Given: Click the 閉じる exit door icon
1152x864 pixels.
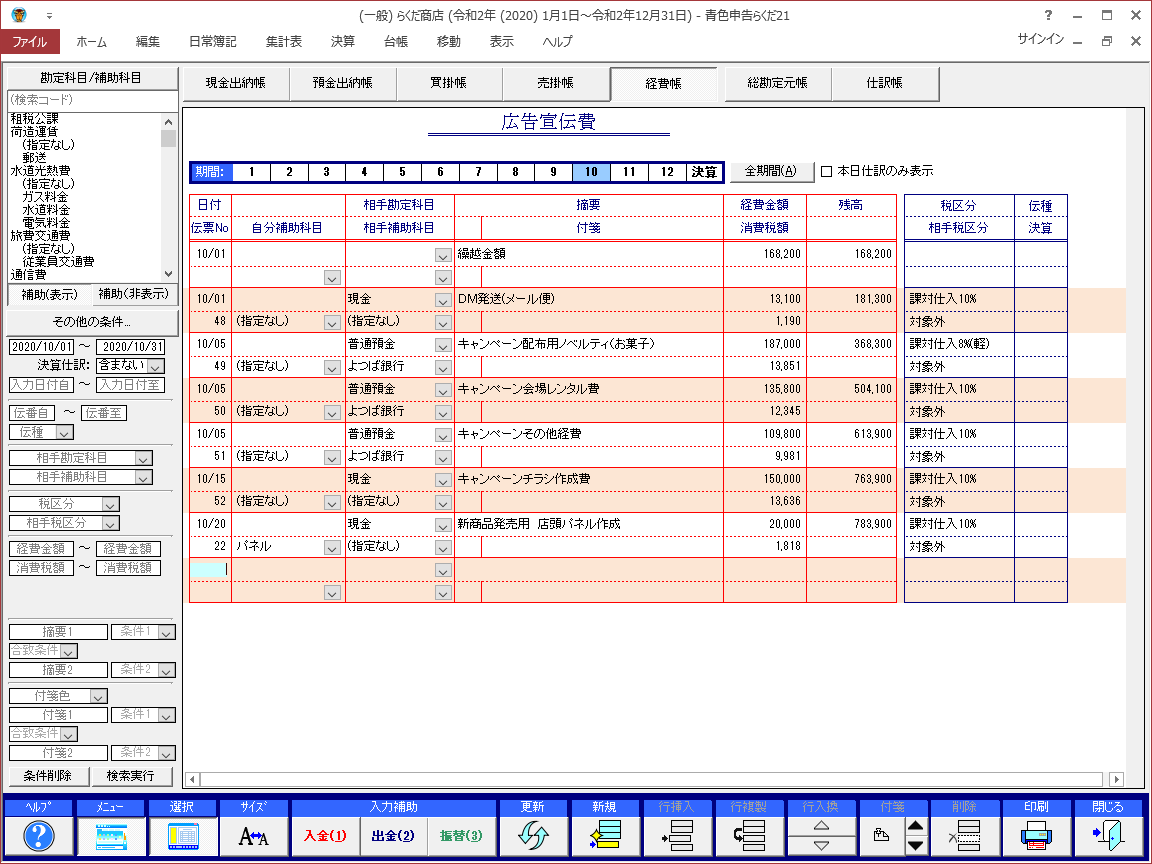Looking at the screenshot, I should [1108, 836].
